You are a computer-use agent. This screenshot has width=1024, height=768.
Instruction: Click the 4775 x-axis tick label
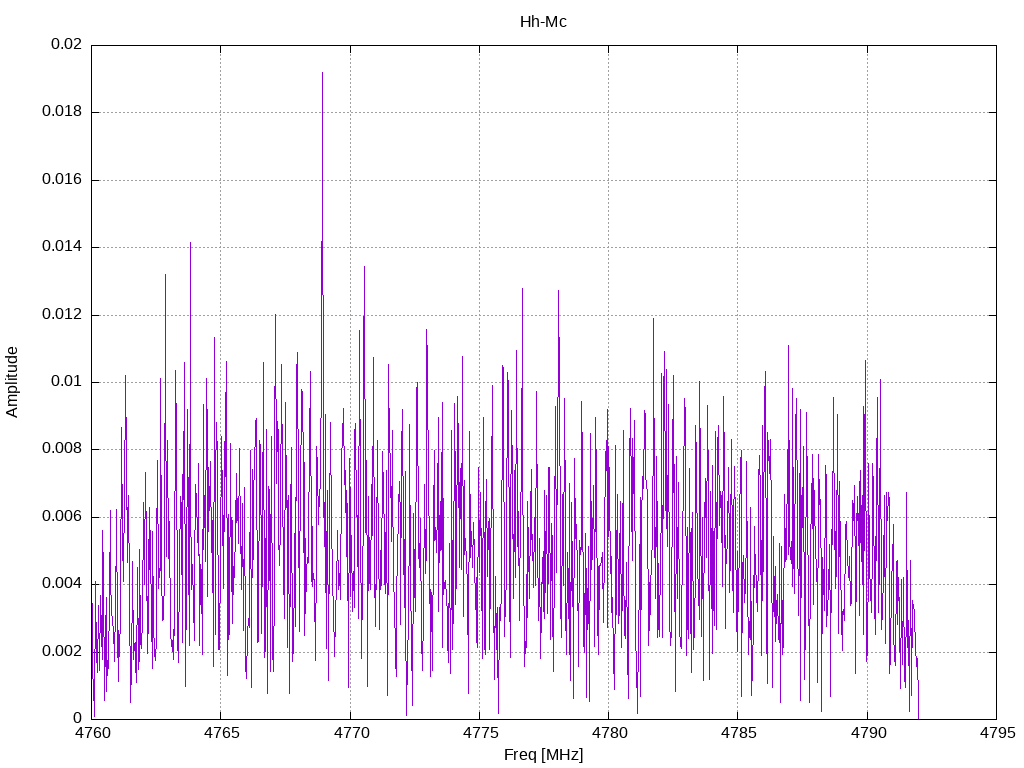[x=480, y=733]
